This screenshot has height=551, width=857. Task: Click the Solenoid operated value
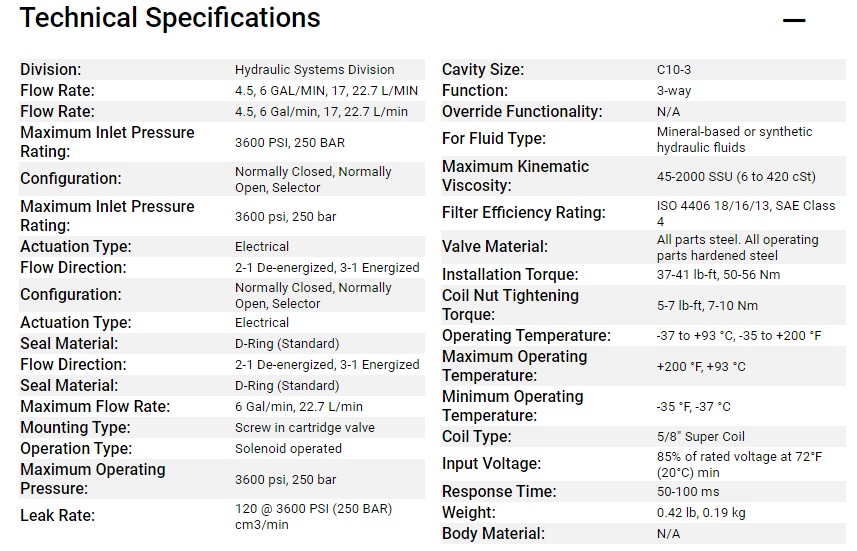(x=288, y=449)
